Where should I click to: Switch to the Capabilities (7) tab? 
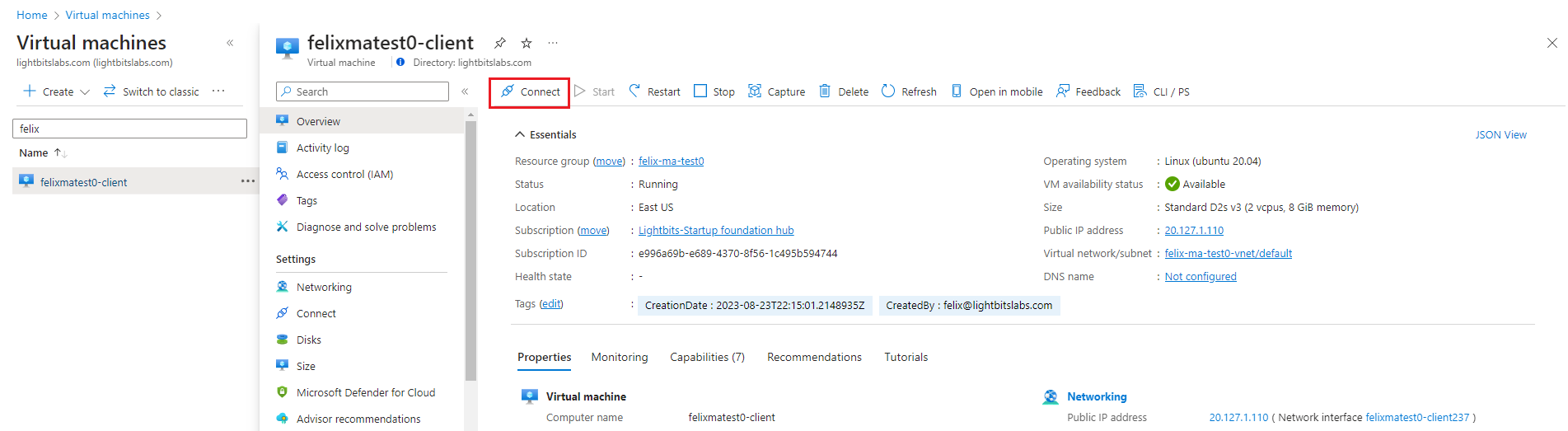tap(707, 357)
